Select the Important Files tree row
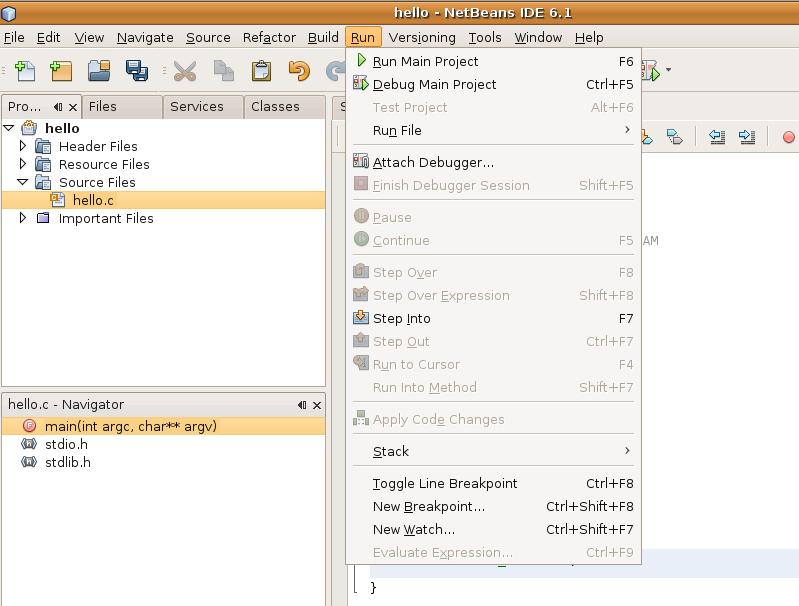Viewport: 799px width, 606px height. tap(163, 218)
